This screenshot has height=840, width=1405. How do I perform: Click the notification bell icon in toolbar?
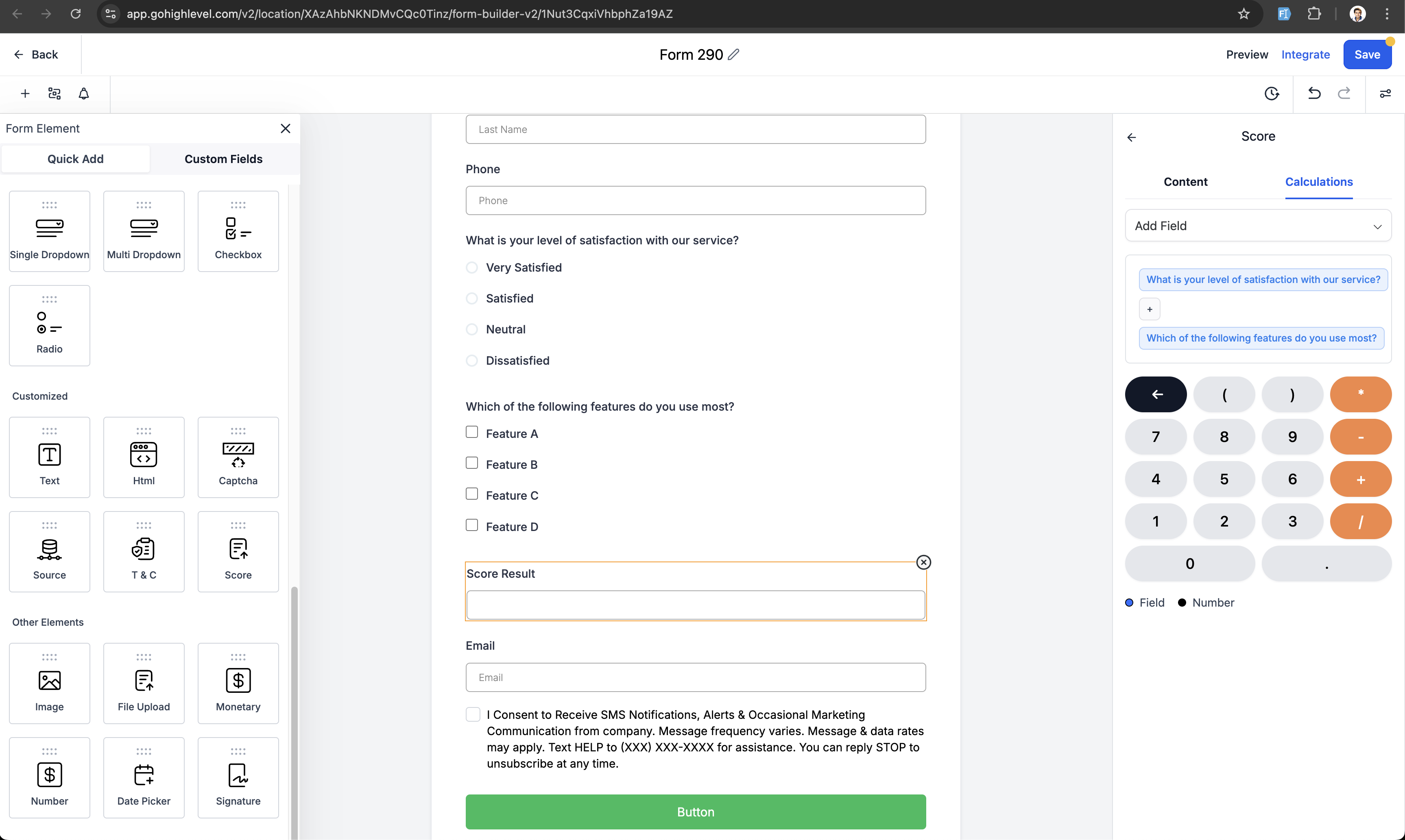84,94
